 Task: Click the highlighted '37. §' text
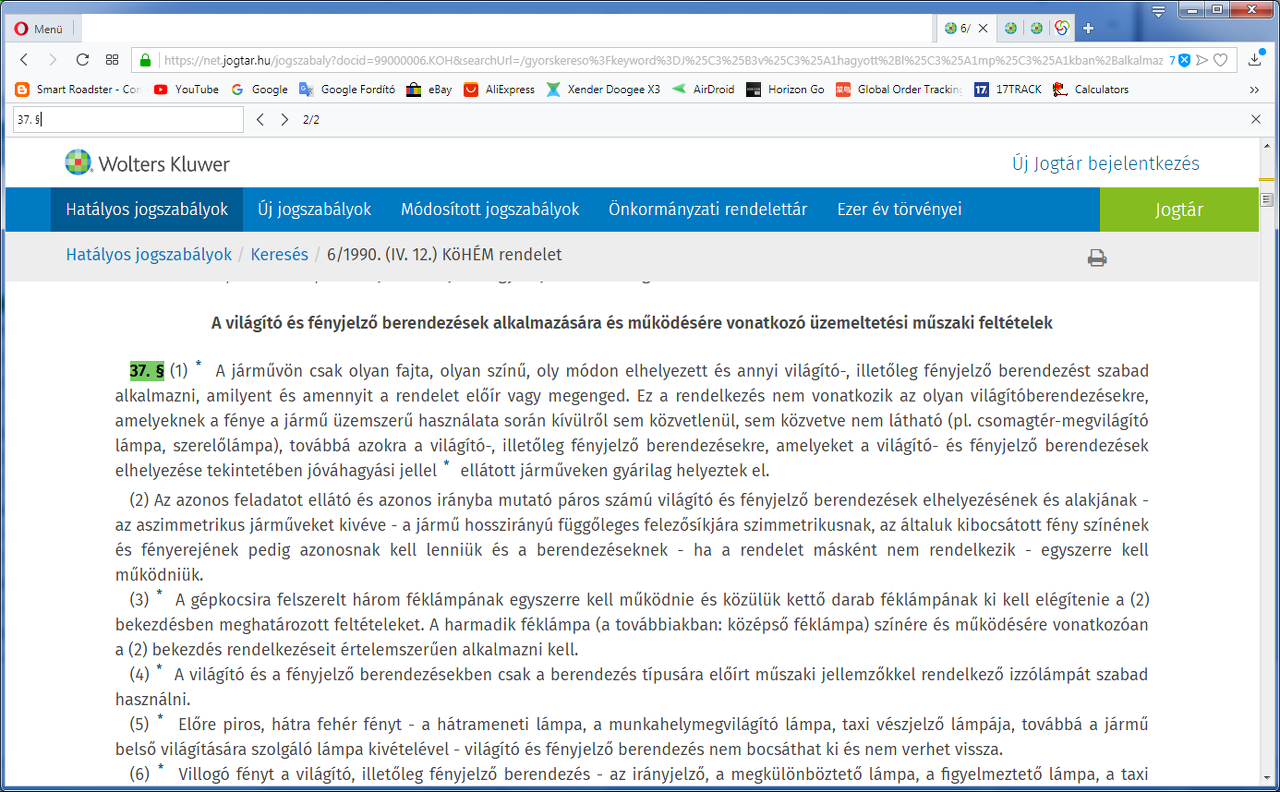[147, 370]
